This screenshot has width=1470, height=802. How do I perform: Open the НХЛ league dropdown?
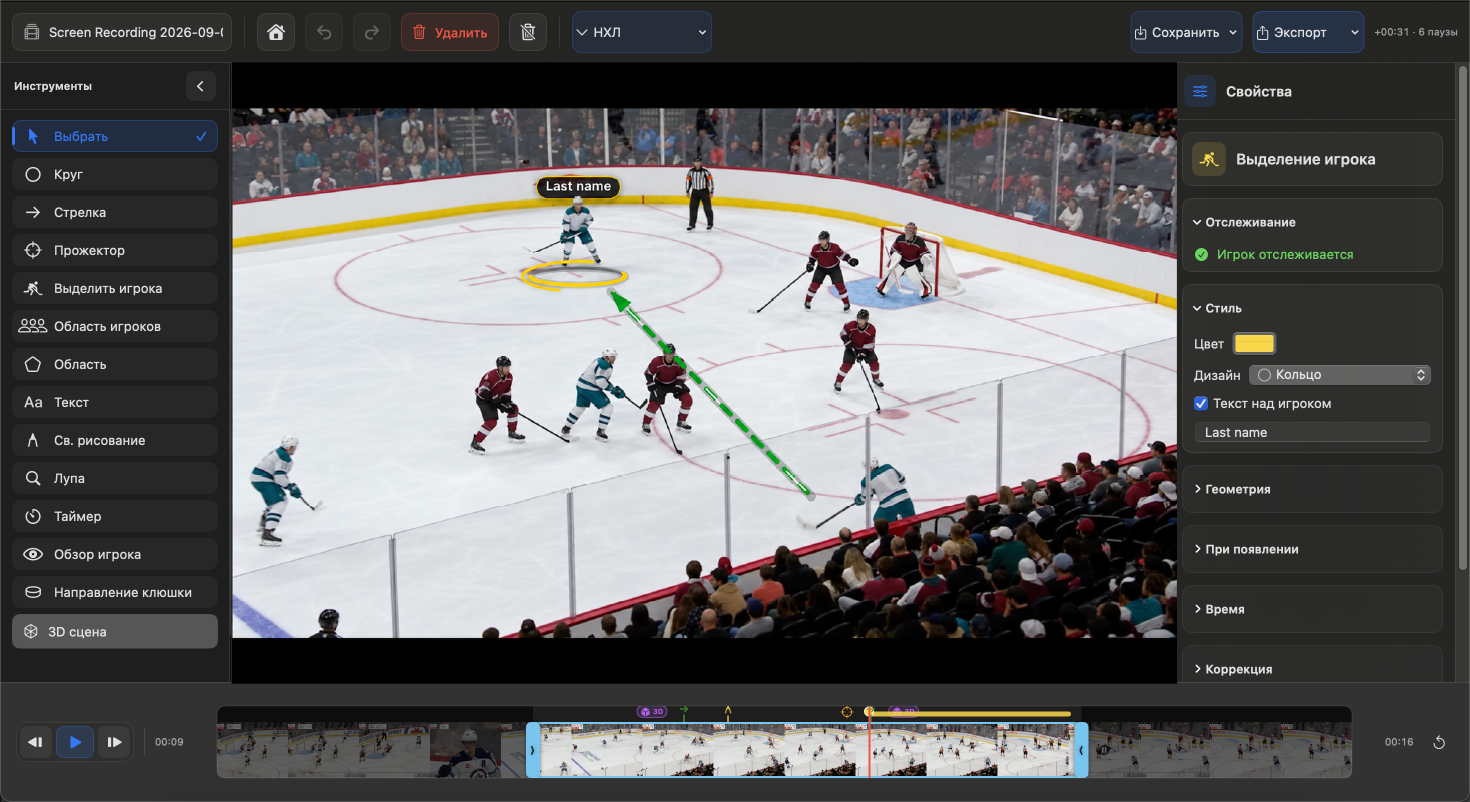pos(642,32)
